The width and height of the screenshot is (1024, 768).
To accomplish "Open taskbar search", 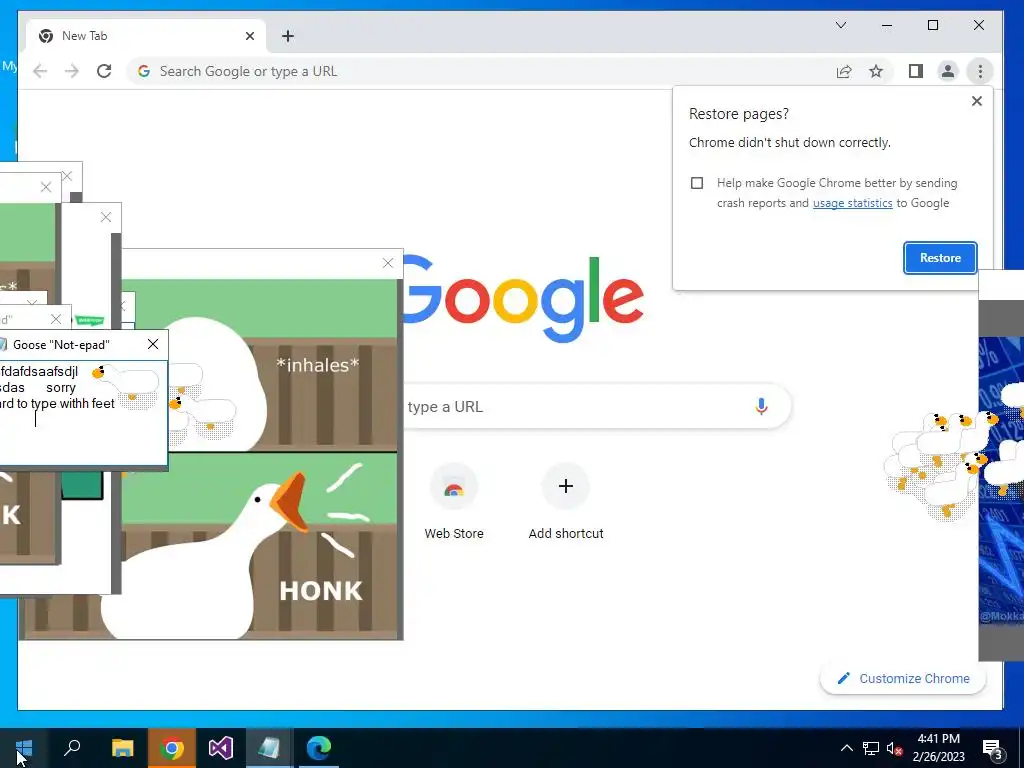I will [x=72, y=748].
